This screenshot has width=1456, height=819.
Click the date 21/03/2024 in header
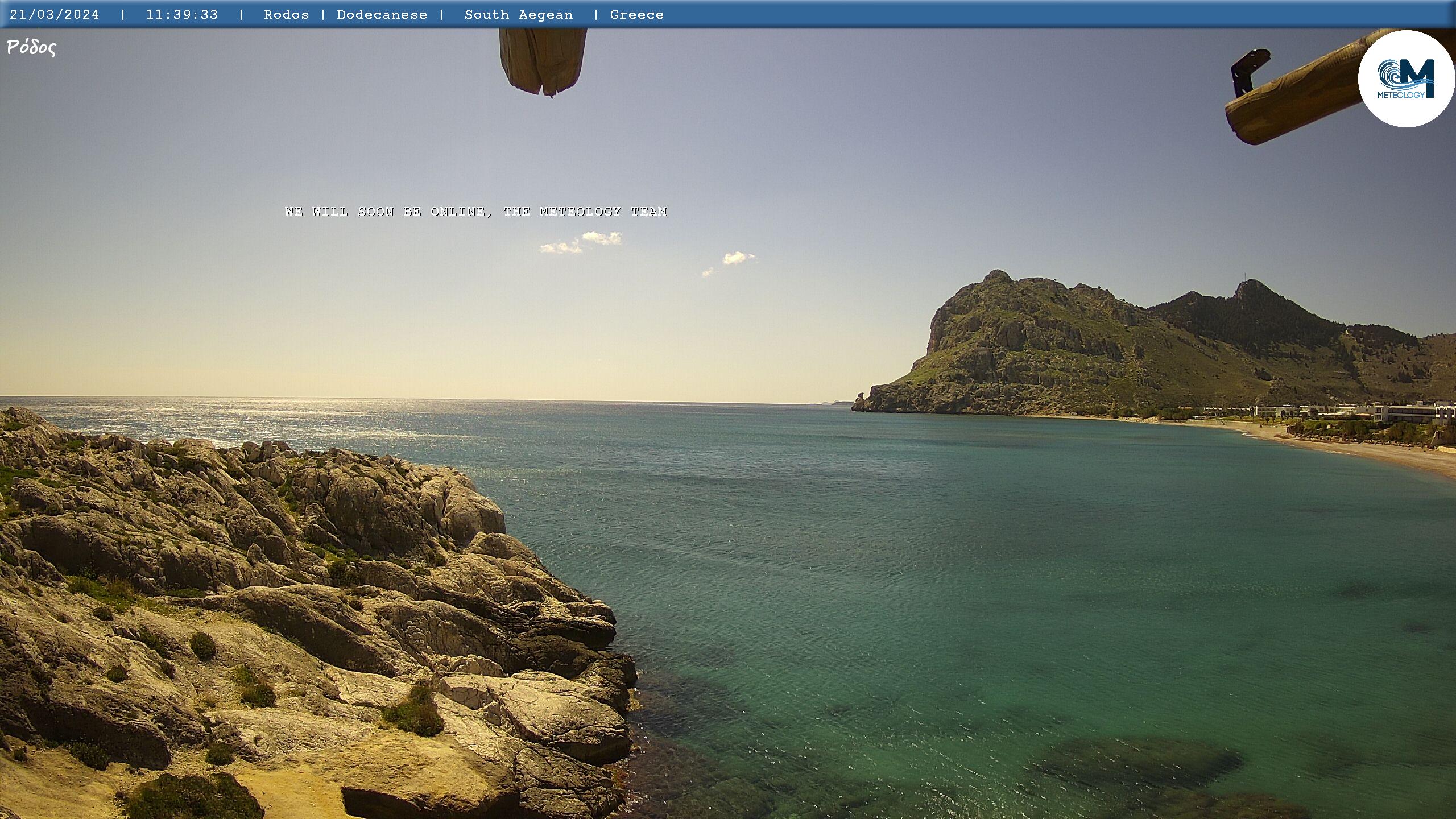coord(55,15)
